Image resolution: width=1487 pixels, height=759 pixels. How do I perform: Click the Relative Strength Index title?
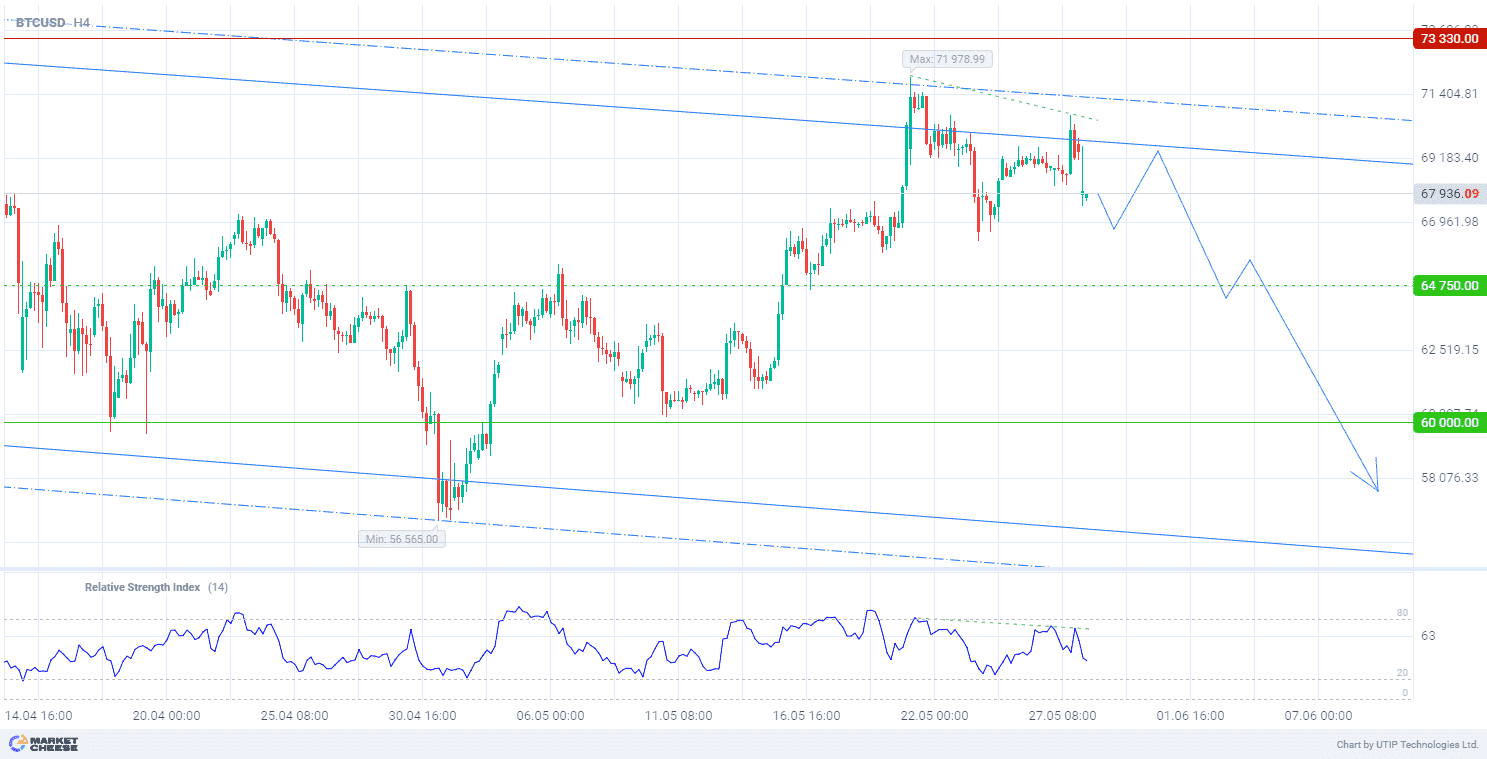point(142,588)
